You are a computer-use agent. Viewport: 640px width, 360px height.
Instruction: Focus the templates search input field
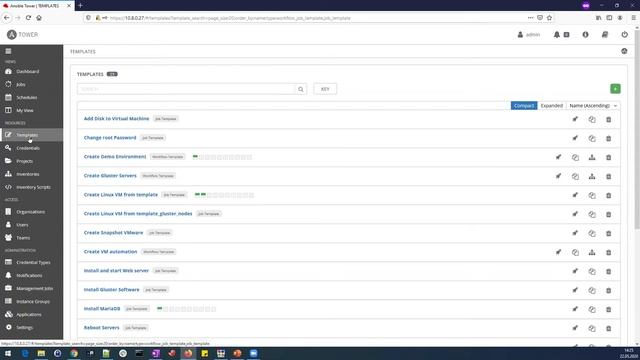pyautogui.click(x=187, y=89)
